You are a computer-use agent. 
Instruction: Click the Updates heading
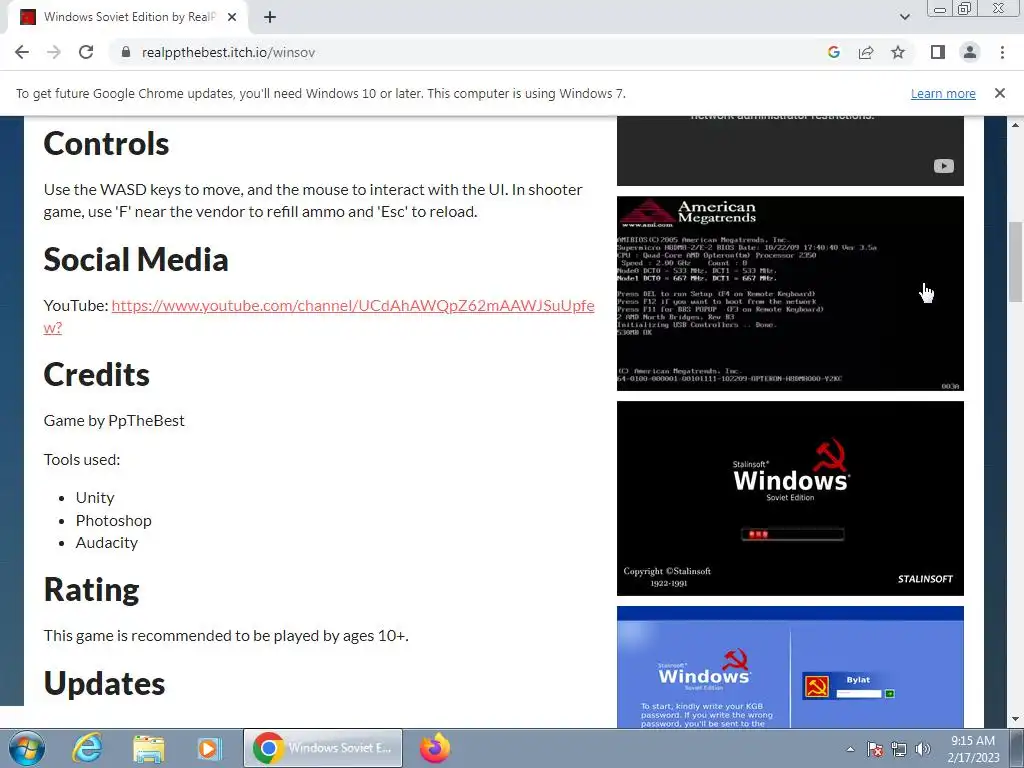click(104, 684)
